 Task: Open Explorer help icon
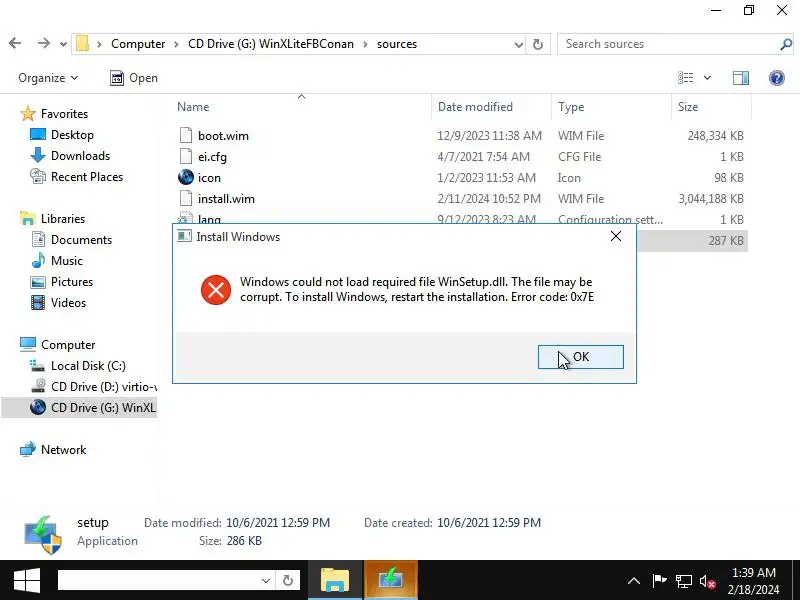click(777, 78)
